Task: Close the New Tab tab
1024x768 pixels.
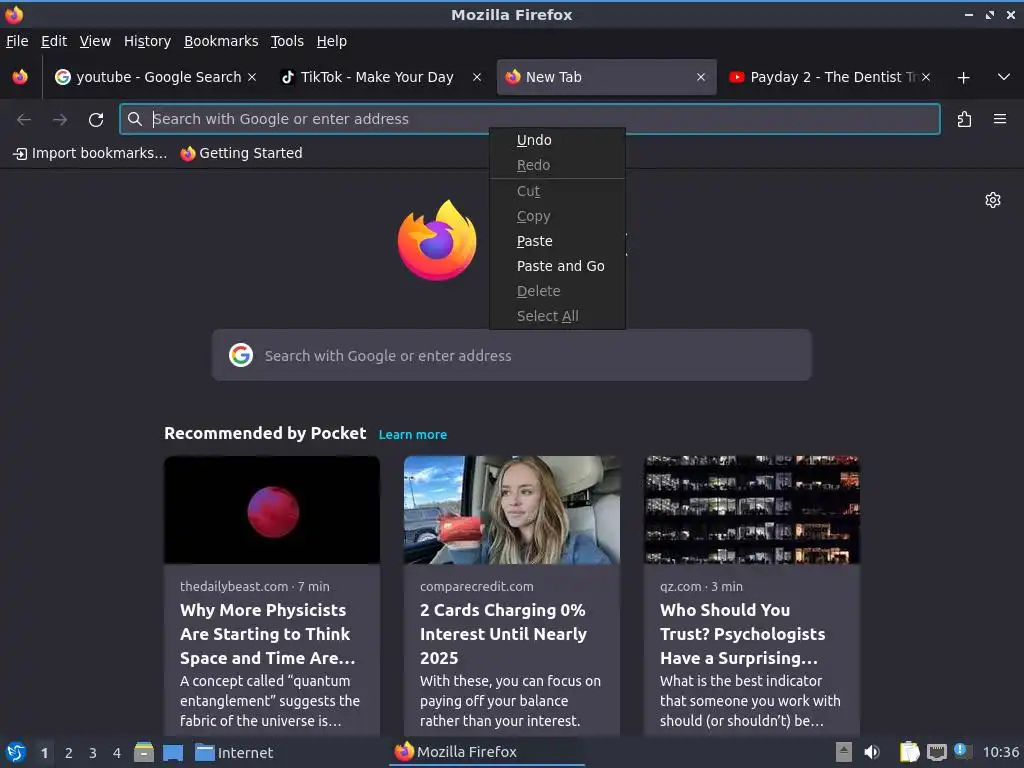Action: pos(701,77)
